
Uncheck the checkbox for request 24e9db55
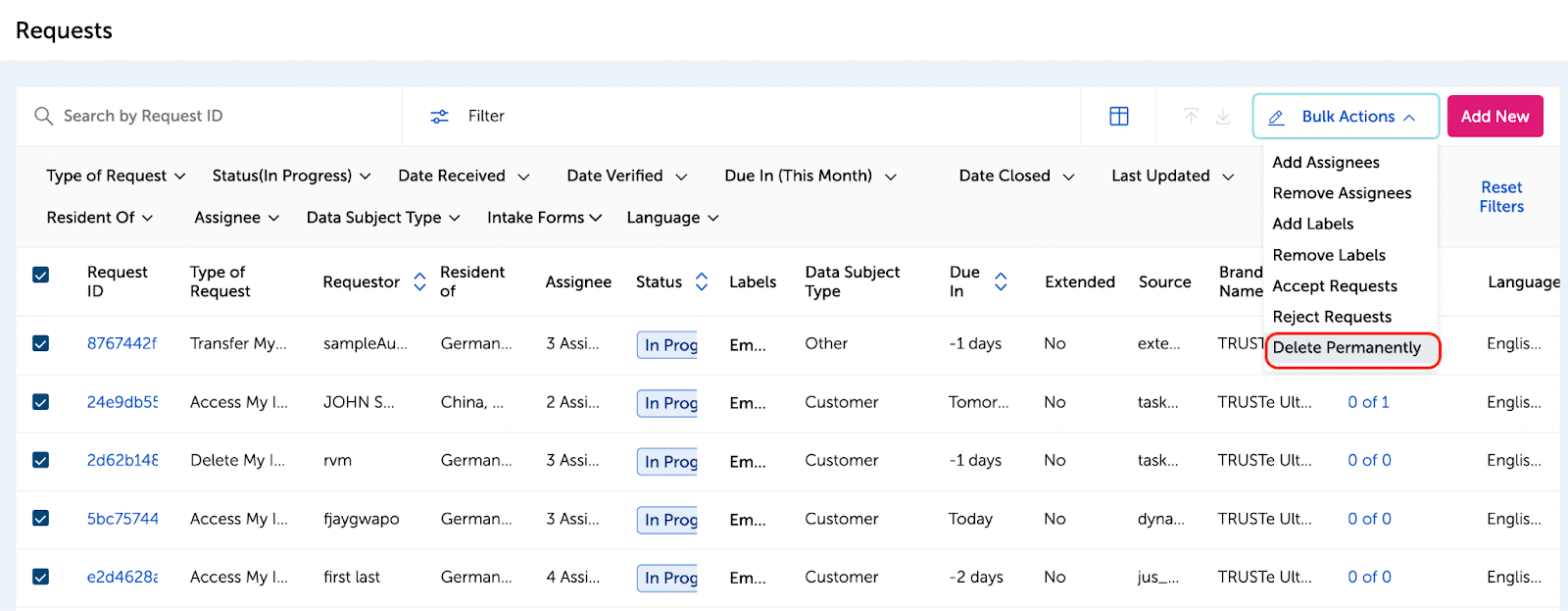(x=41, y=402)
